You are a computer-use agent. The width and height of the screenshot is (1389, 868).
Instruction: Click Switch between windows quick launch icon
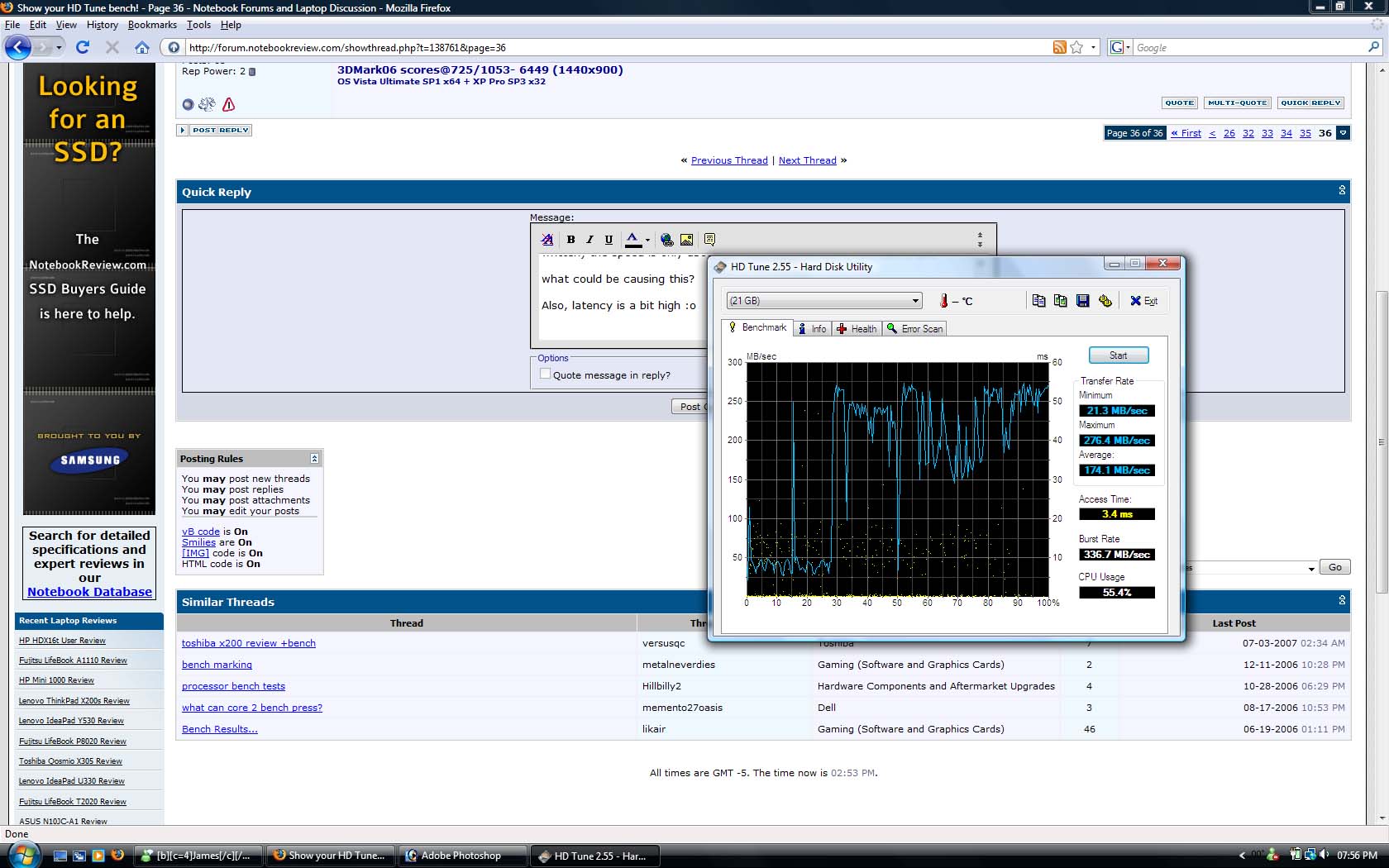(79, 856)
